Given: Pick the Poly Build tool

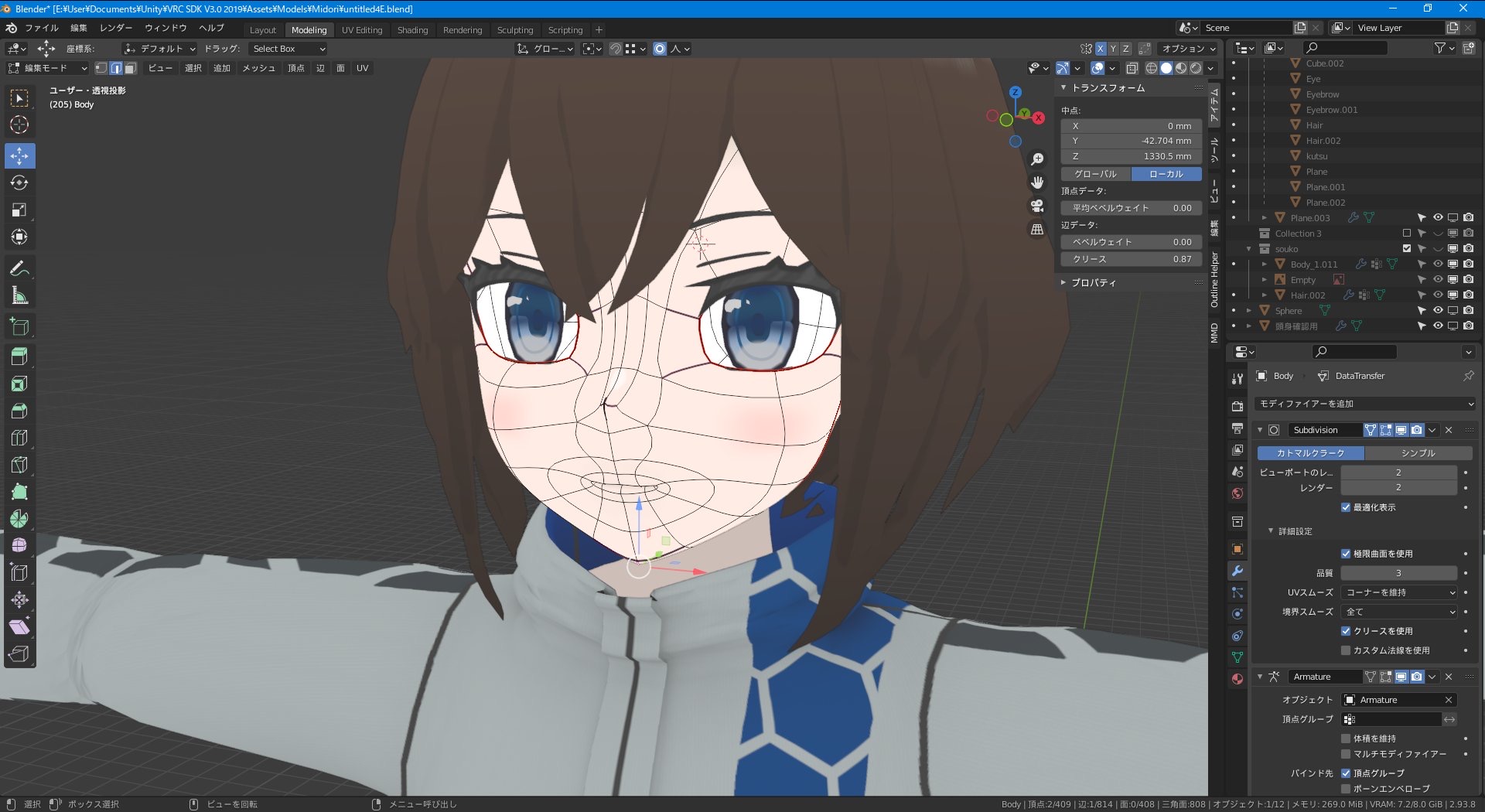Looking at the screenshot, I should tap(19, 492).
